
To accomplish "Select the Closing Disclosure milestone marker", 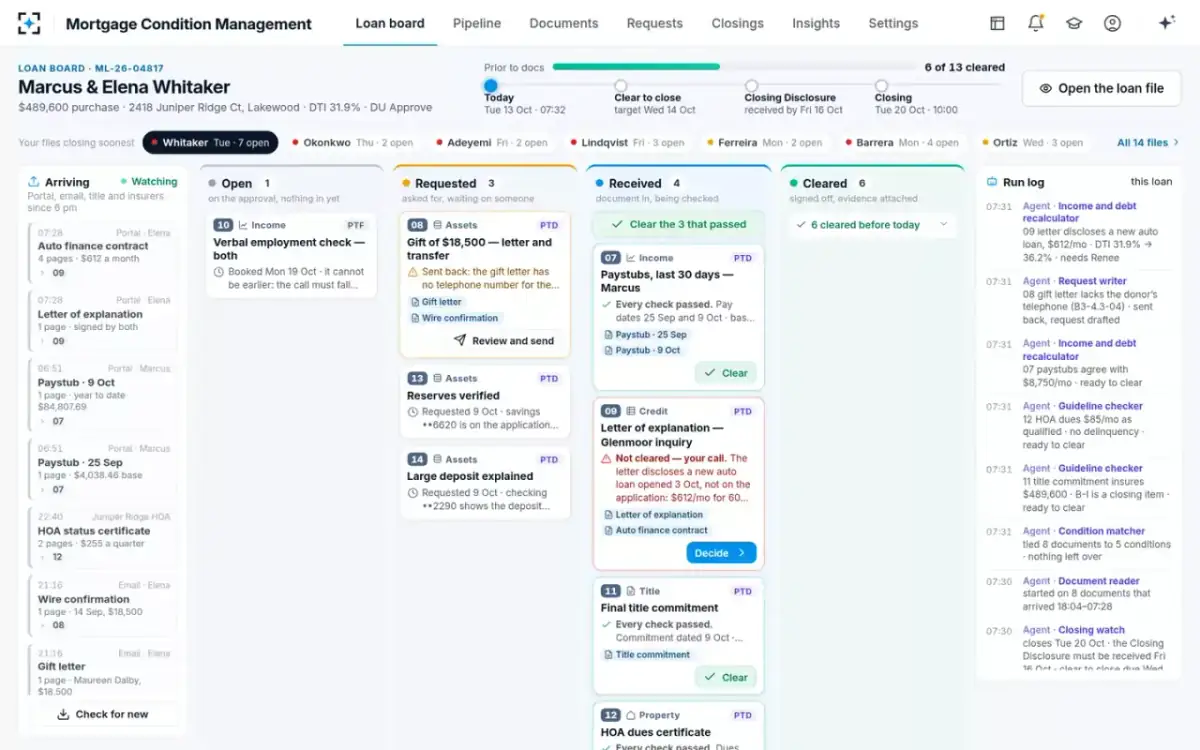I will (x=751, y=86).
